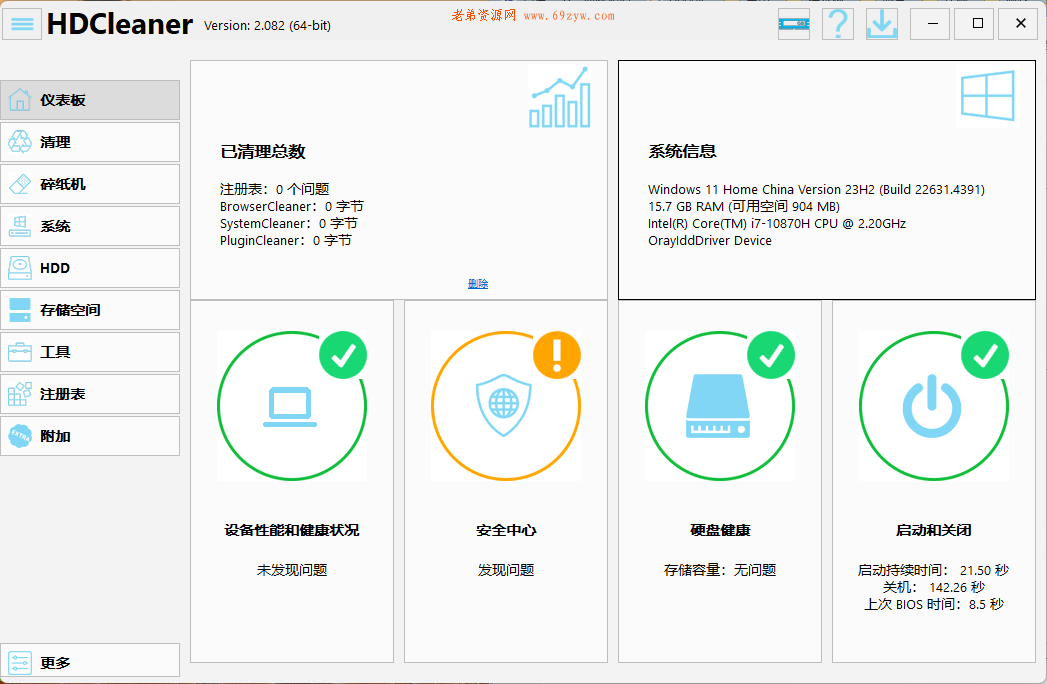Select the 仪表板 dashboard tab
The width and height of the screenshot is (1047, 684).
click(90, 100)
